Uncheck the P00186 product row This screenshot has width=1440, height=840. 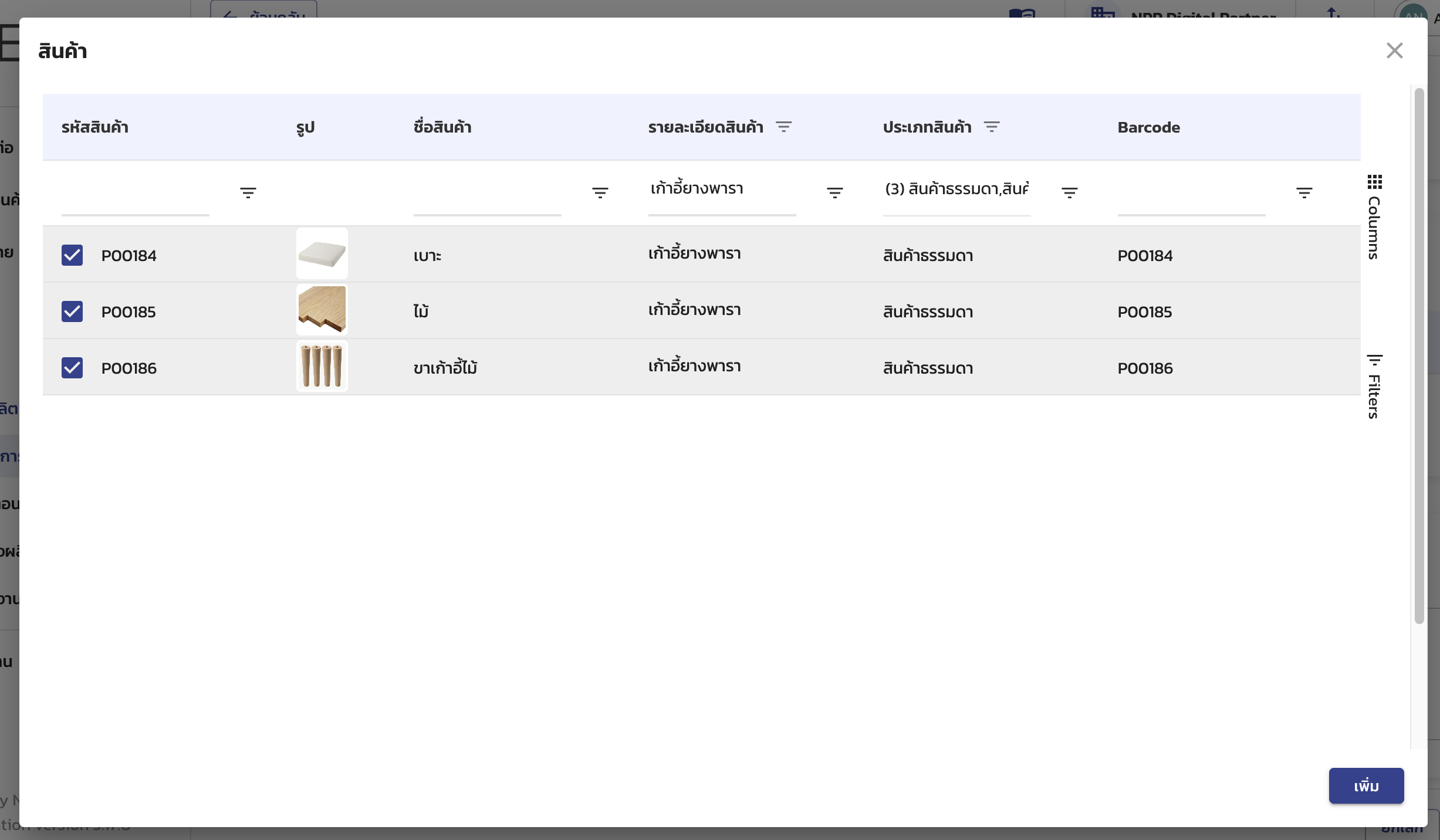[73, 367]
